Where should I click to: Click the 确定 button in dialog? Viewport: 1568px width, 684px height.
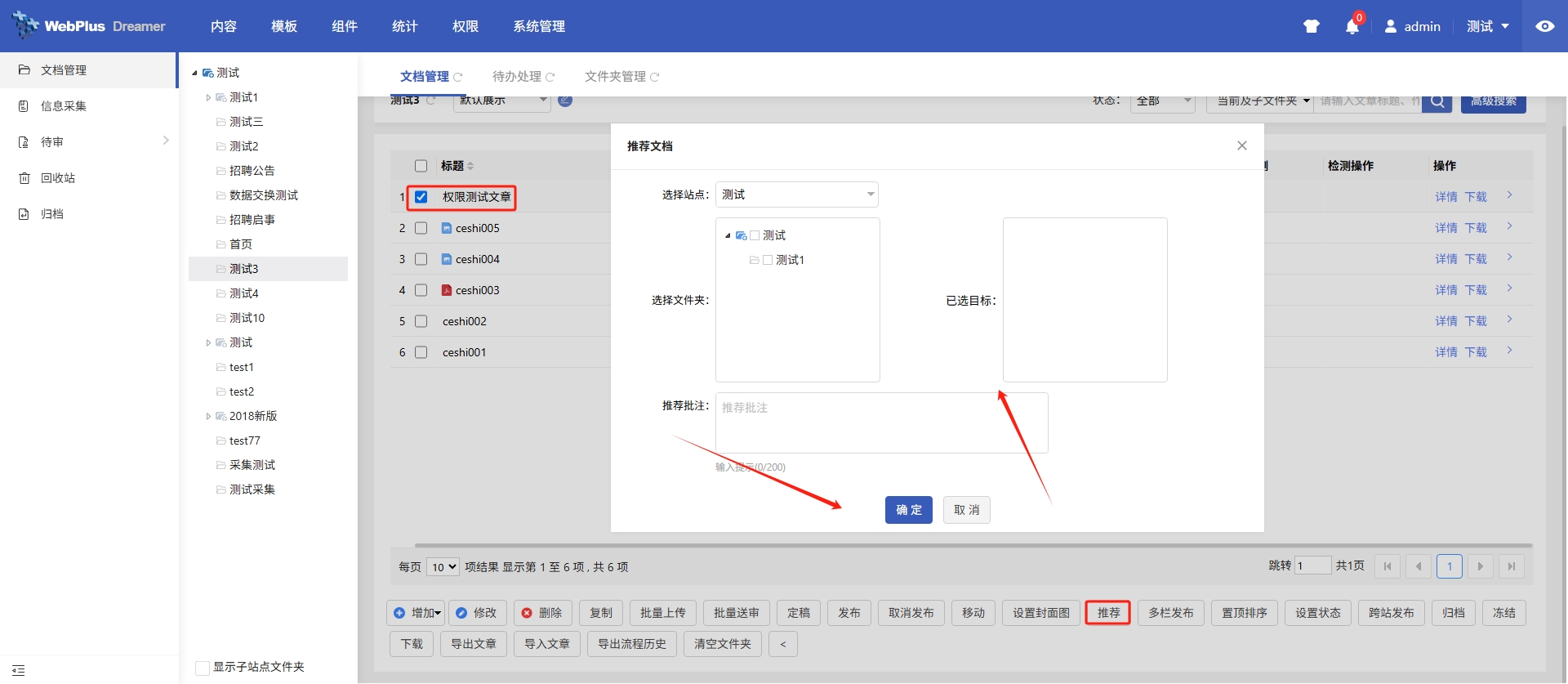tap(908, 510)
